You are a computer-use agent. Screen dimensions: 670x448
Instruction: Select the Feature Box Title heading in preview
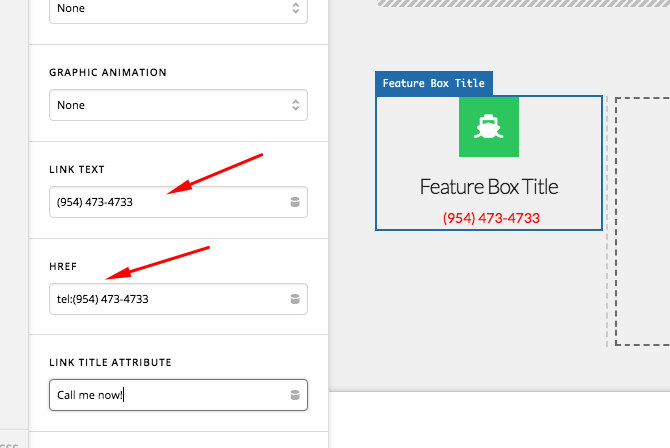click(489, 187)
